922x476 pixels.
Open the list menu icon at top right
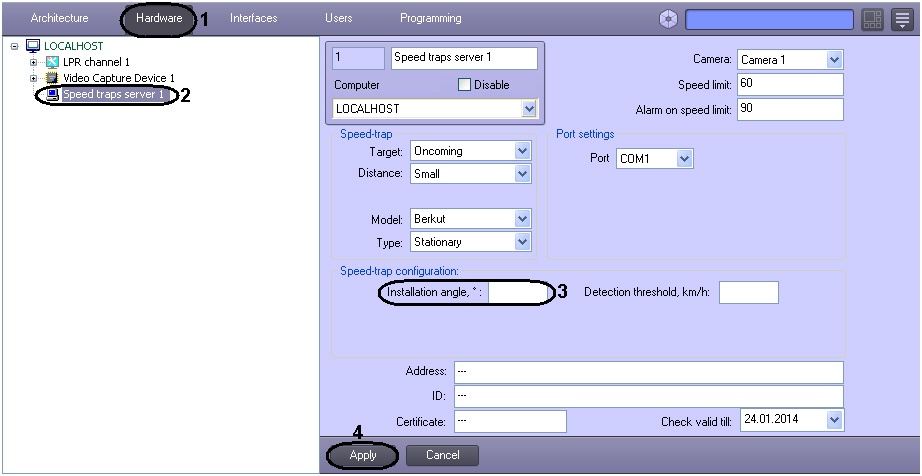pyautogui.click(x=901, y=19)
